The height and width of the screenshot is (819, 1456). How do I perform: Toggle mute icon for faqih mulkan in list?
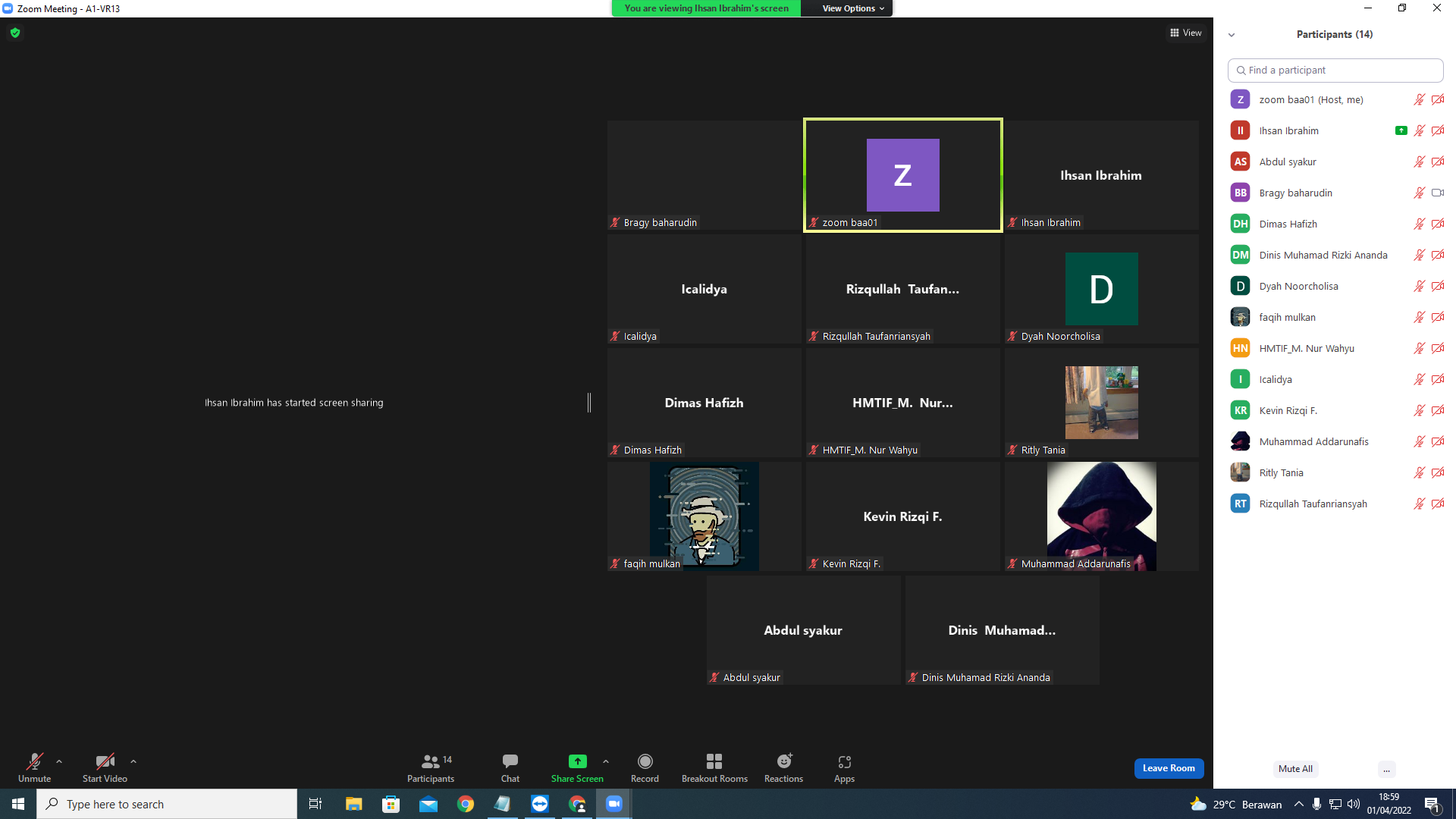1420,317
